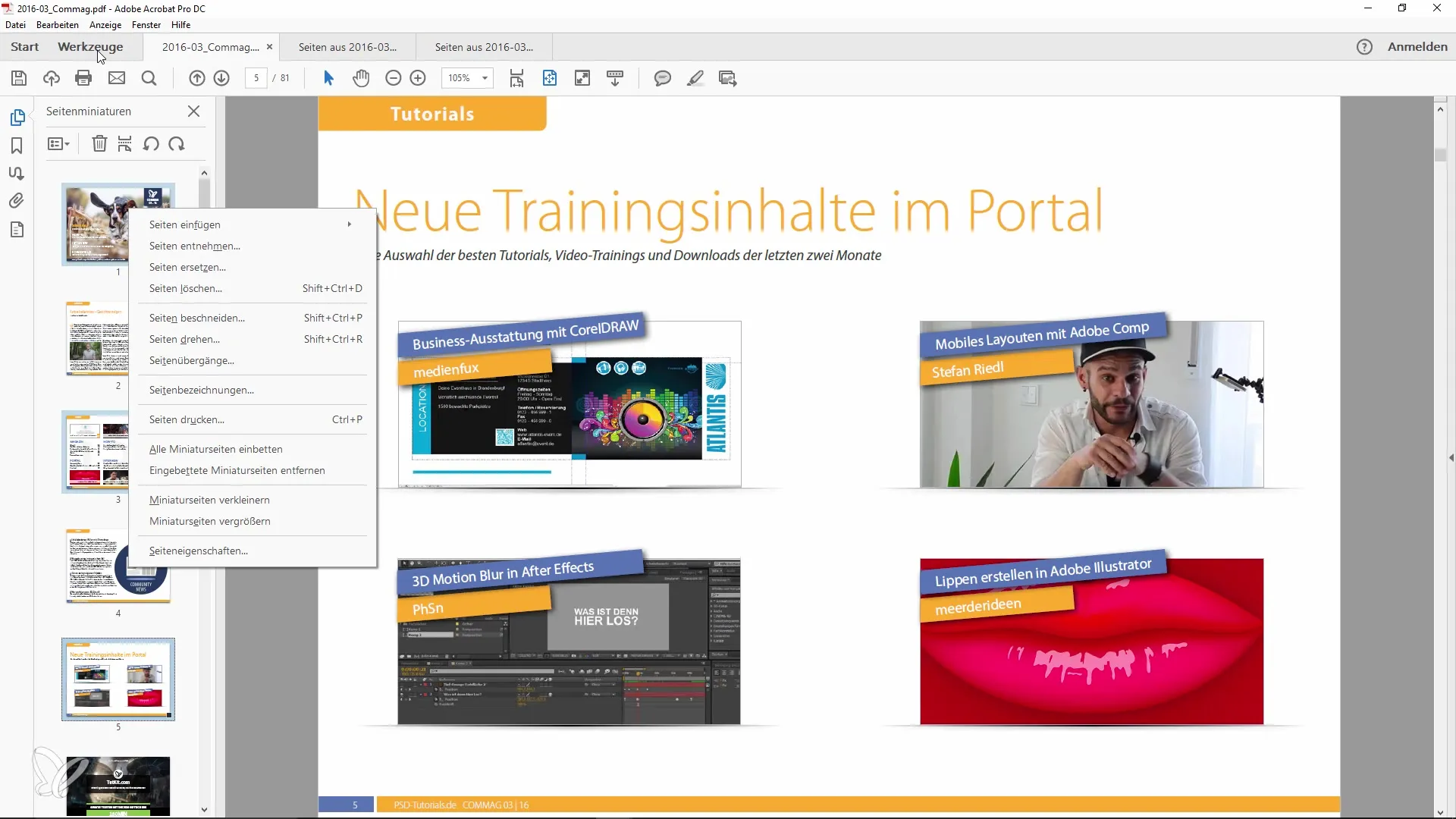Open the attachments paperclip panel
Screen dimensions: 1456x819
pos(17,201)
